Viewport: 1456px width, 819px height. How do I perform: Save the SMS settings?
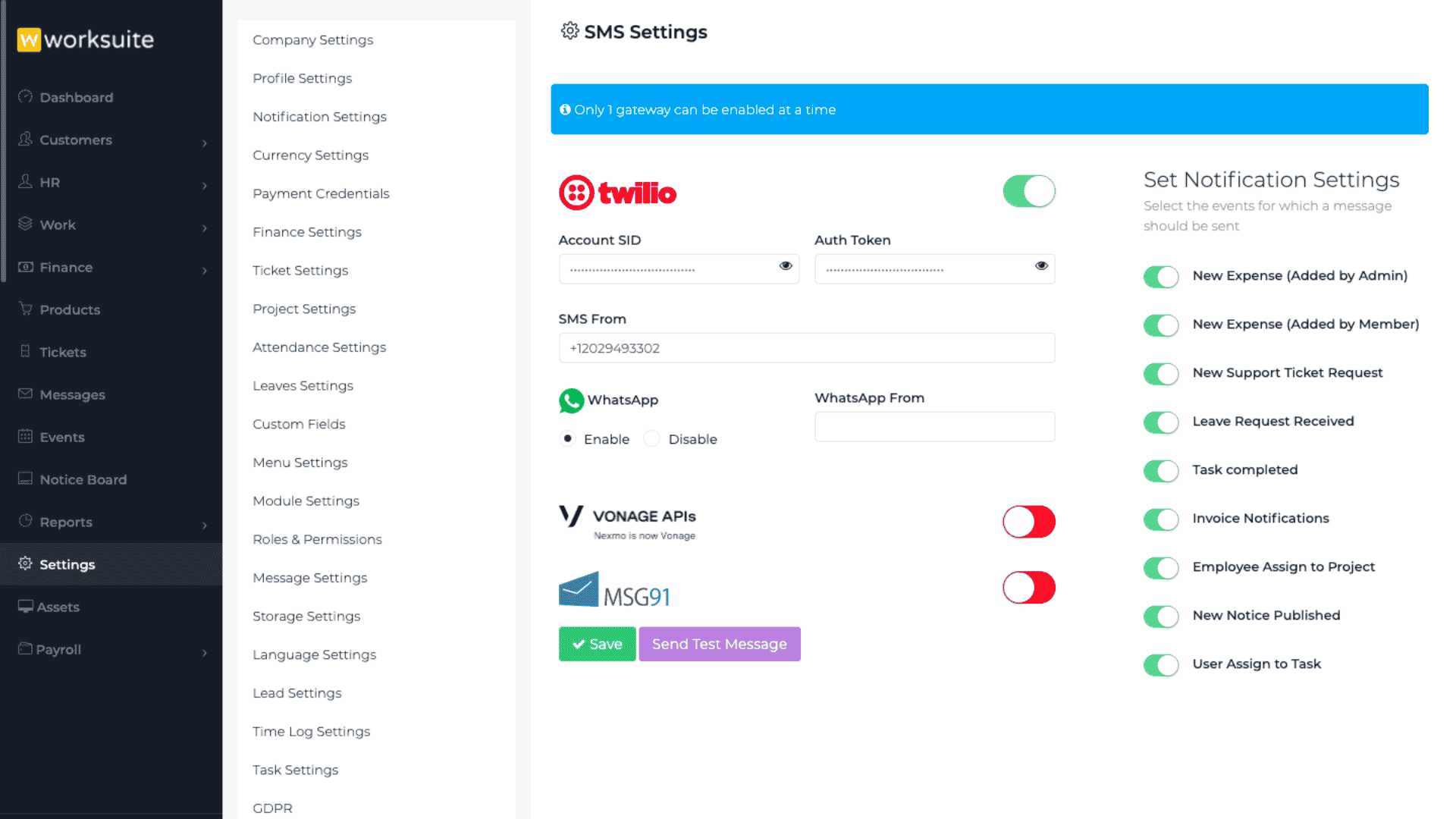tap(597, 644)
